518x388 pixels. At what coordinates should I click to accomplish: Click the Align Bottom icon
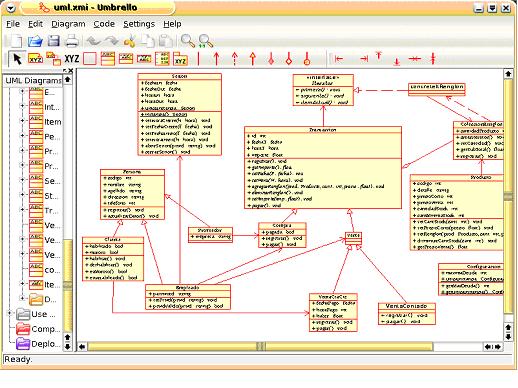tap(397, 61)
